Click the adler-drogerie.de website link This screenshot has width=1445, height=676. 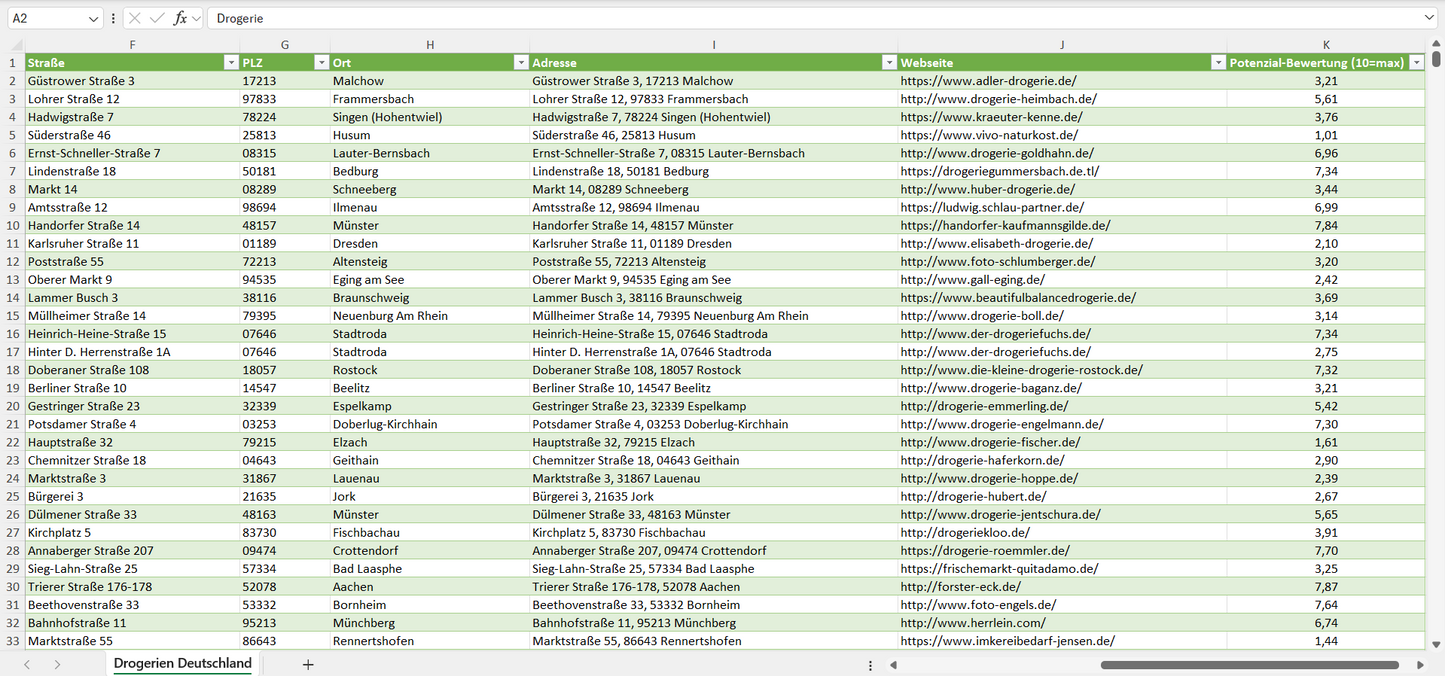coord(988,81)
